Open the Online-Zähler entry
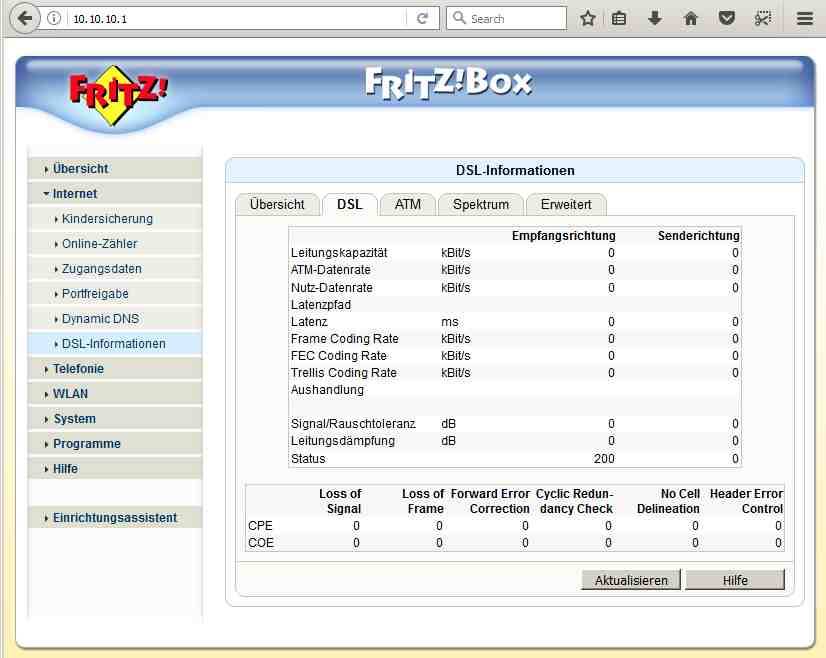The width and height of the screenshot is (826, 658). tap(115, 243)
